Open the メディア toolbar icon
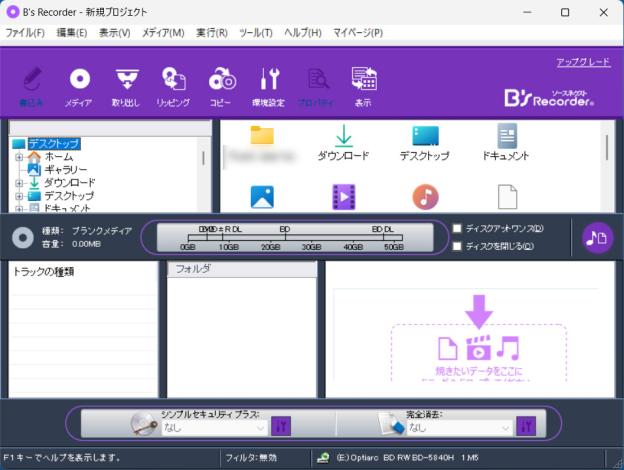 (79, 87)
